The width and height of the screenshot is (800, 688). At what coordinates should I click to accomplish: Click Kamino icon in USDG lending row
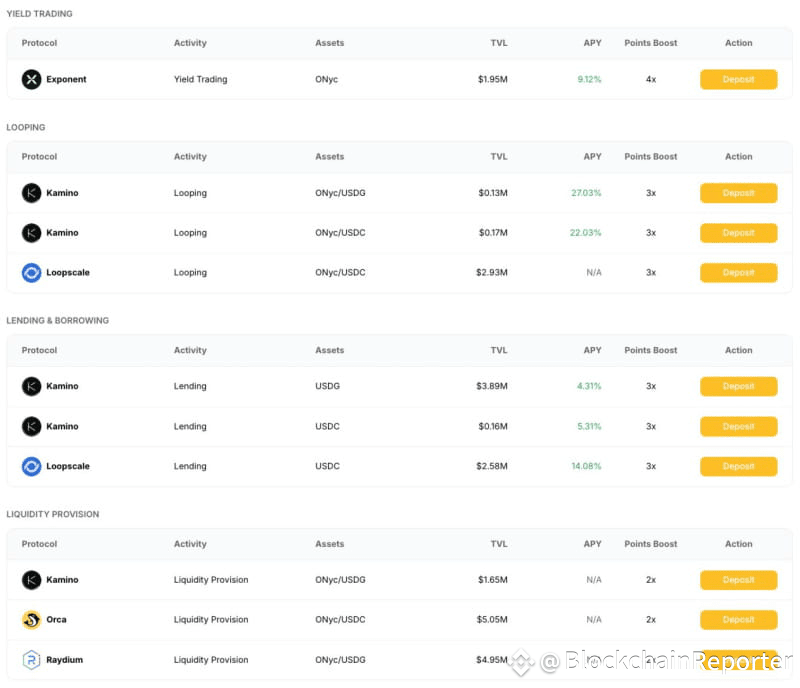click(x=31, y=386)
